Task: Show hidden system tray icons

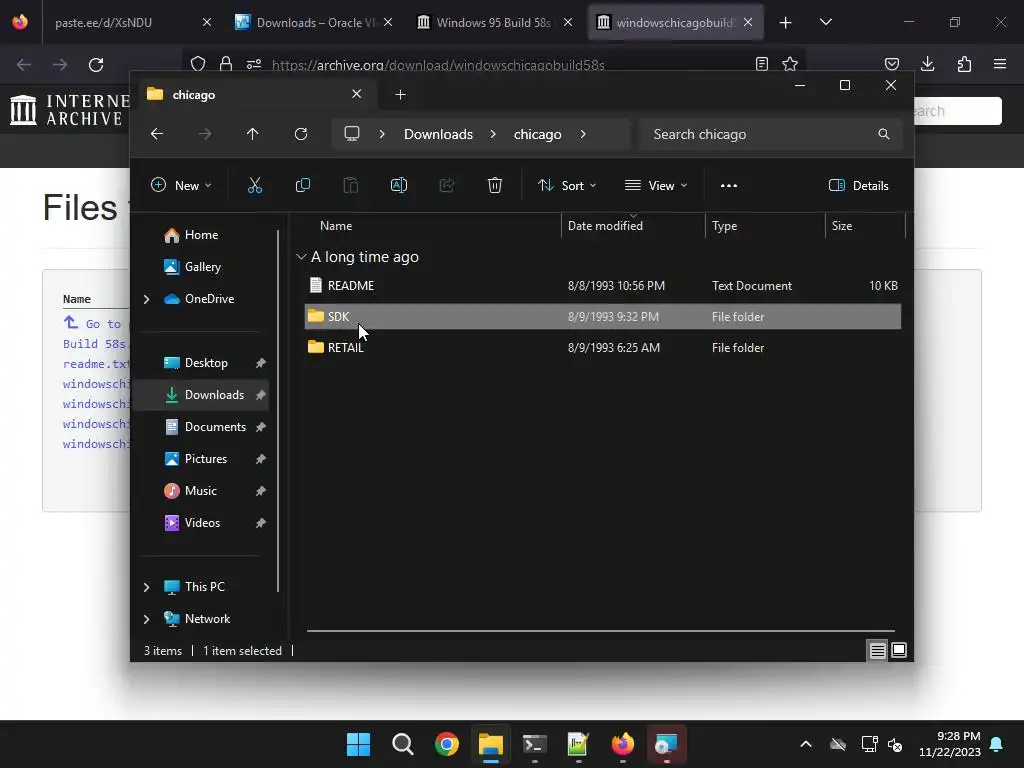Action: (x=806, y=744)
